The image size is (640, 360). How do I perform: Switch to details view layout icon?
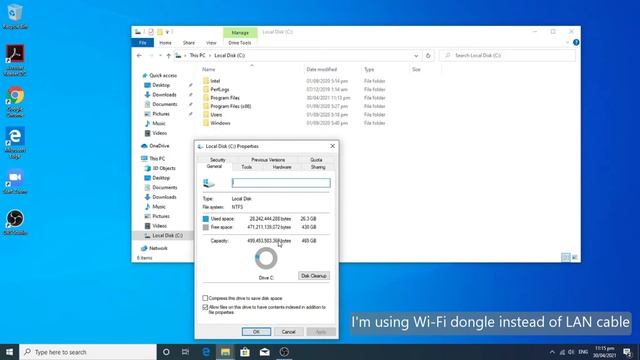pyautogui.click(x=566, y=257)
